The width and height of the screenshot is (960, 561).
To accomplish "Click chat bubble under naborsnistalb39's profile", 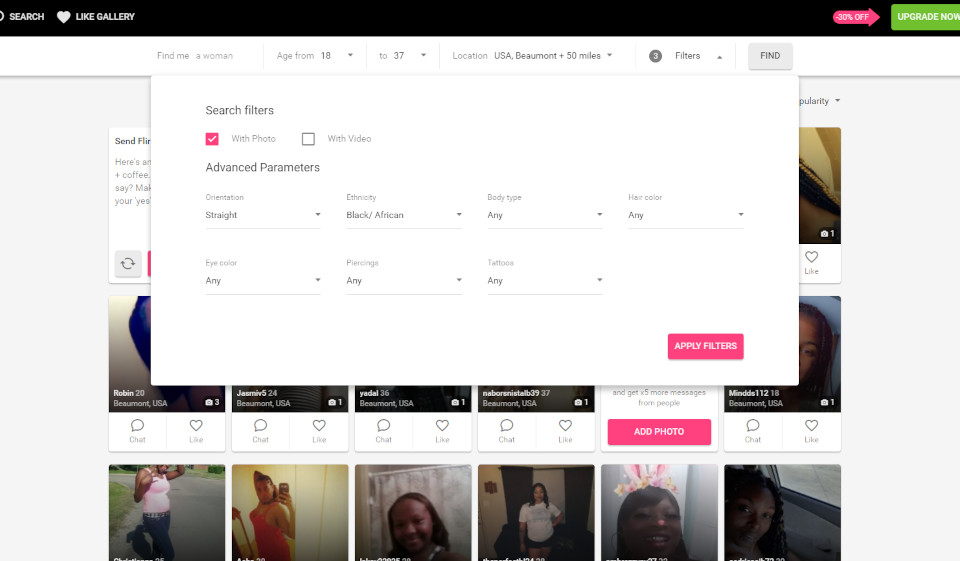I will pyautogui.click(x=507, y=426).
